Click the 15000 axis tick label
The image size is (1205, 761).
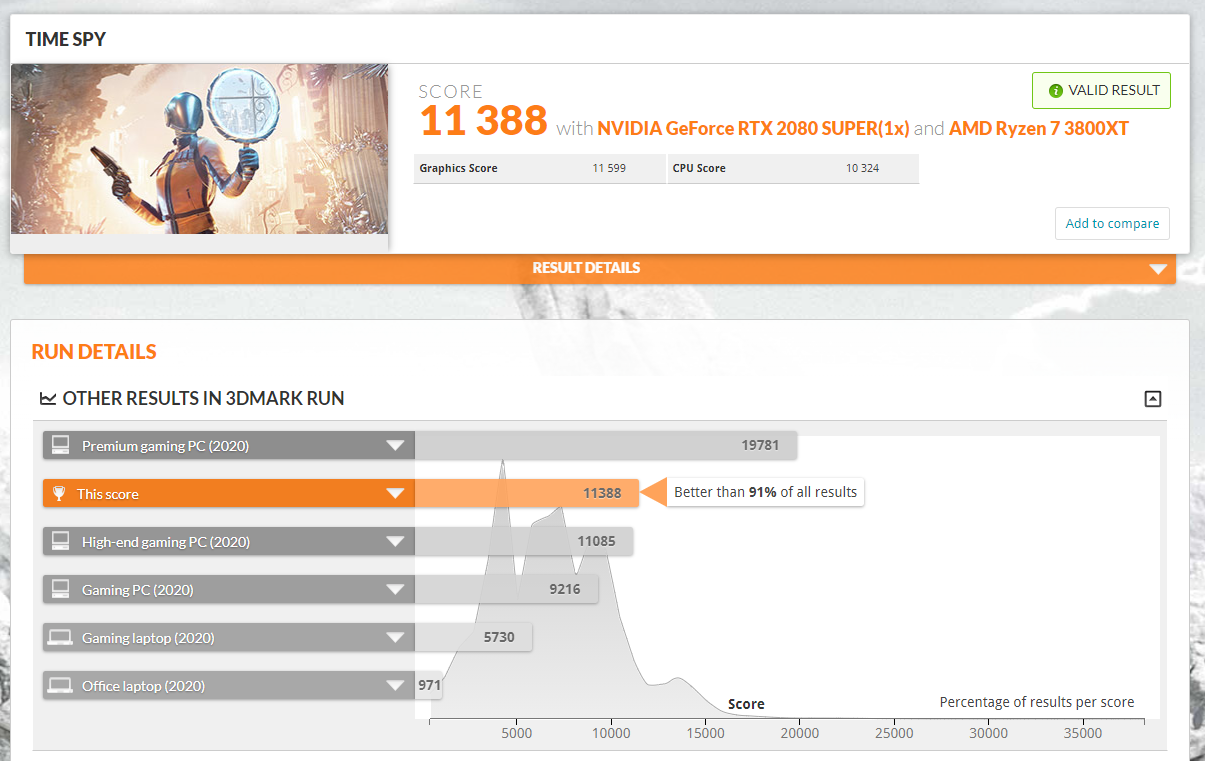pyautogui.click(x=705, y=733)
